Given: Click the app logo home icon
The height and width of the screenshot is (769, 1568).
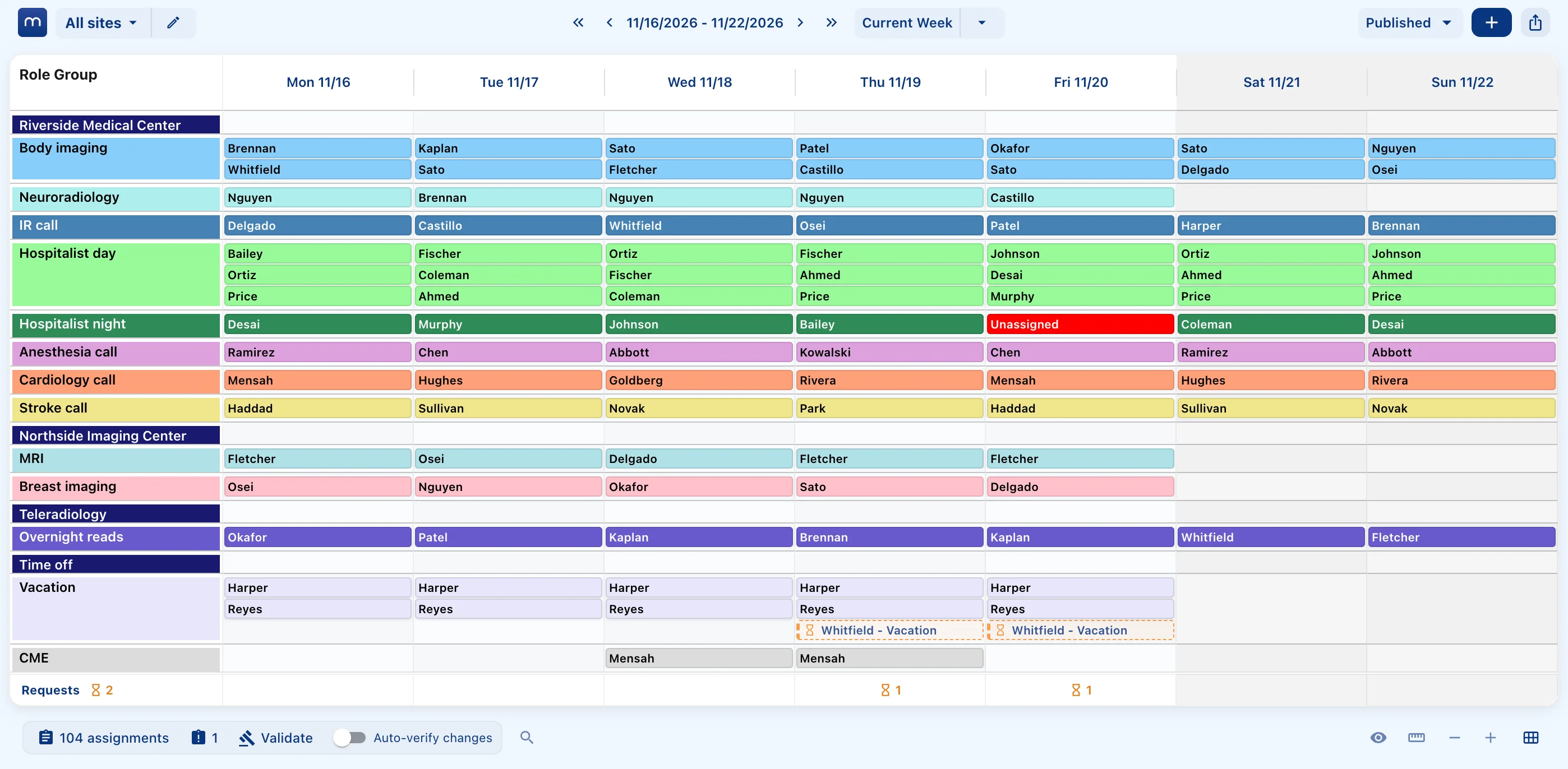Looking at the screenshot, I should click(33, 22).
